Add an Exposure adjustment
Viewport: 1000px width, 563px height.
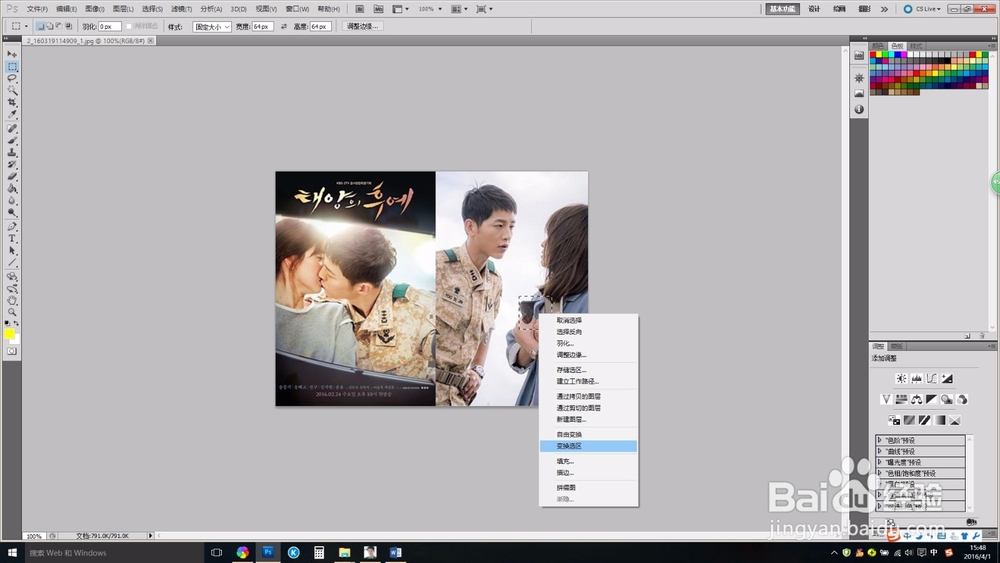click(x=947, y=379)
